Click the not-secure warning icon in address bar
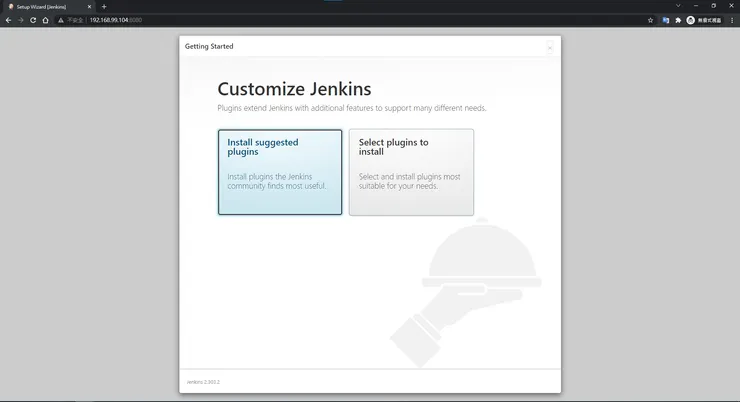Image resolution: width=740 pixels, height=402 pixels. click(x=61, y=20)
